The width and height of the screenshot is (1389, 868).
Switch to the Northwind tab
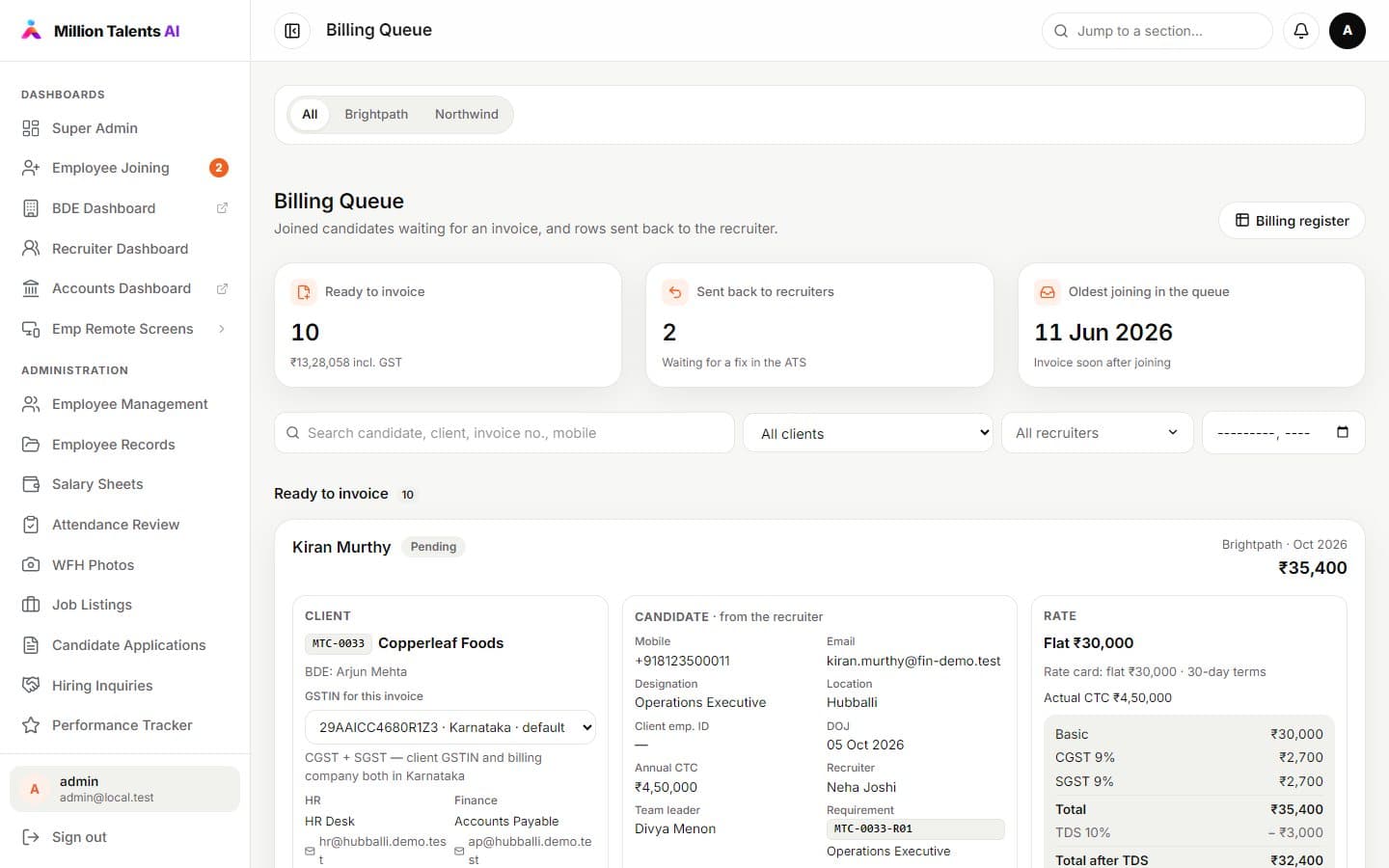[467, 114]
